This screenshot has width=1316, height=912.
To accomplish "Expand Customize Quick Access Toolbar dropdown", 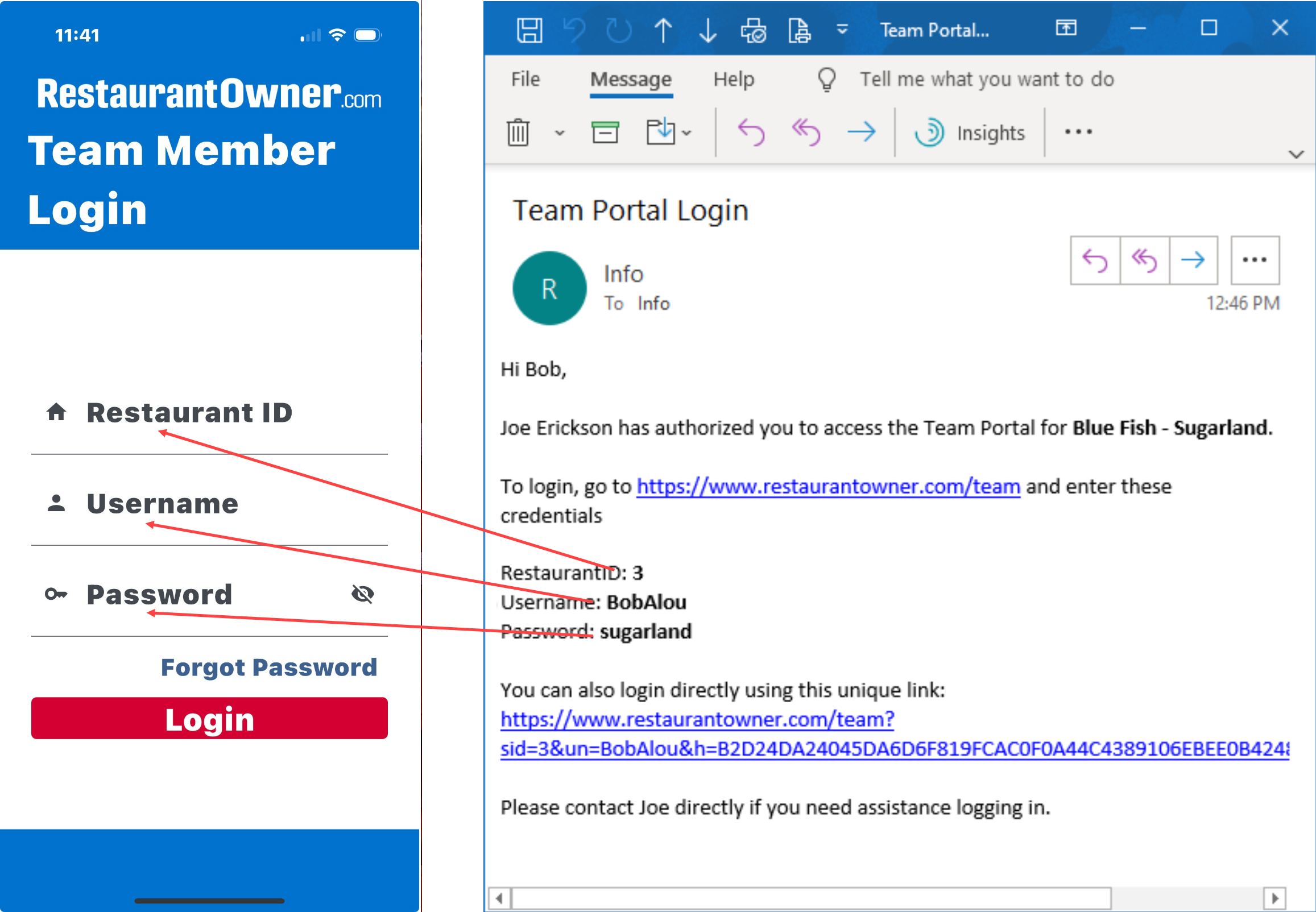I will tap(842, 29).
